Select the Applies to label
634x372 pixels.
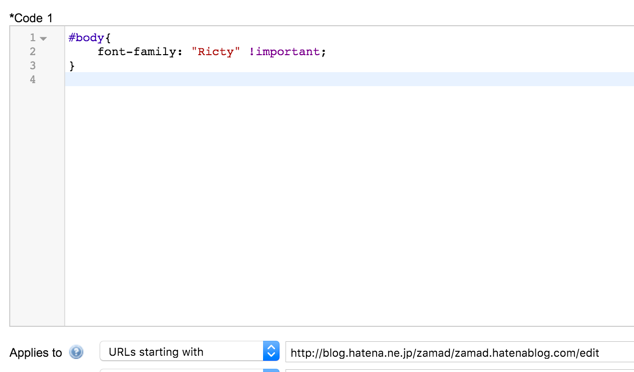(36, 353)
